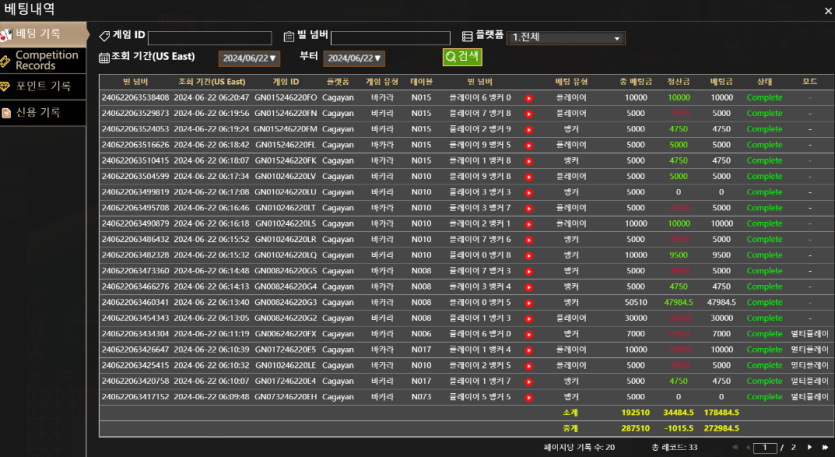The image size is (835, 457).
Task: Open the end date picker after 부터
Action: point(354,58)
